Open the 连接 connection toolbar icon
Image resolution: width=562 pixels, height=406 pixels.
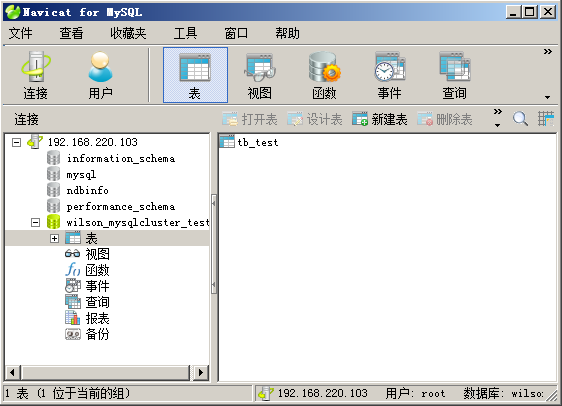coord(35,75)
